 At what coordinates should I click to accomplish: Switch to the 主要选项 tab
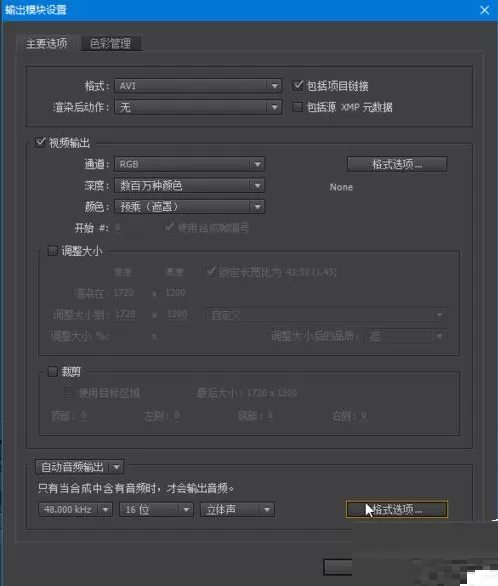[x=46, y=43]
